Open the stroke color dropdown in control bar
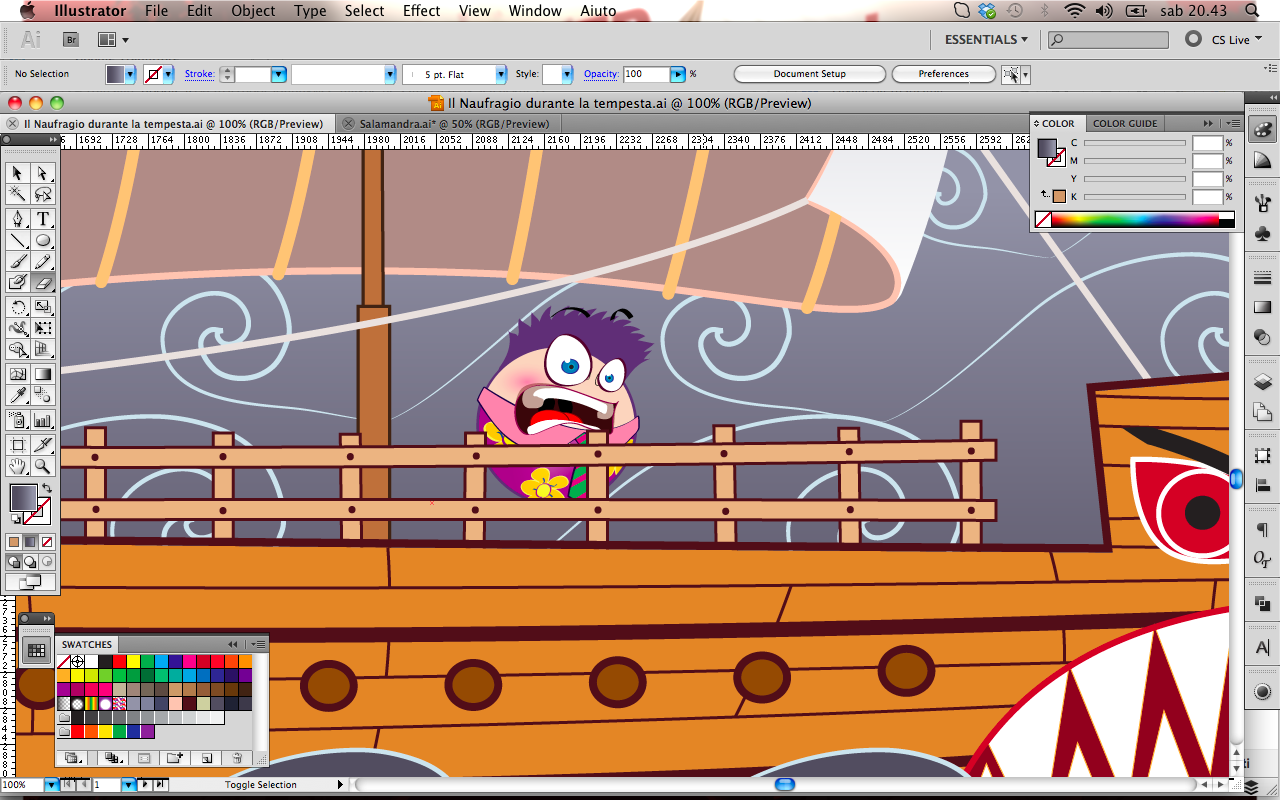This screenshot has width=1280, height=800. pos(168,74)
